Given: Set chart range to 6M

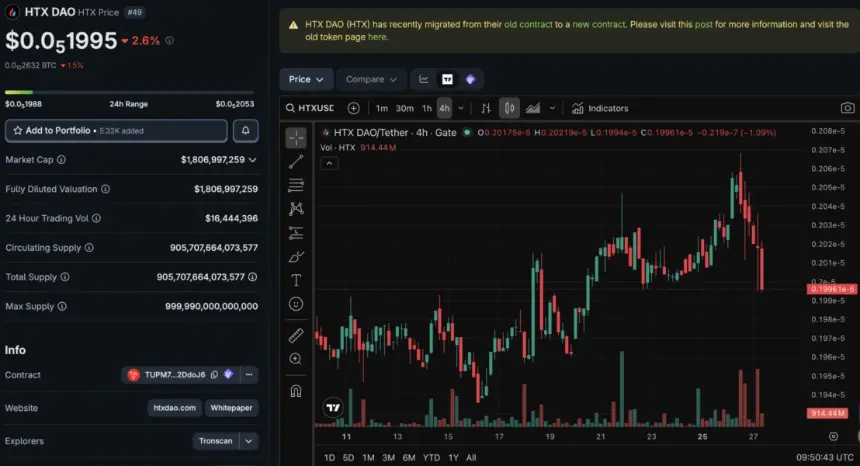Looking at the screenshot, I should pyautogui.click(x=409, y=457).
